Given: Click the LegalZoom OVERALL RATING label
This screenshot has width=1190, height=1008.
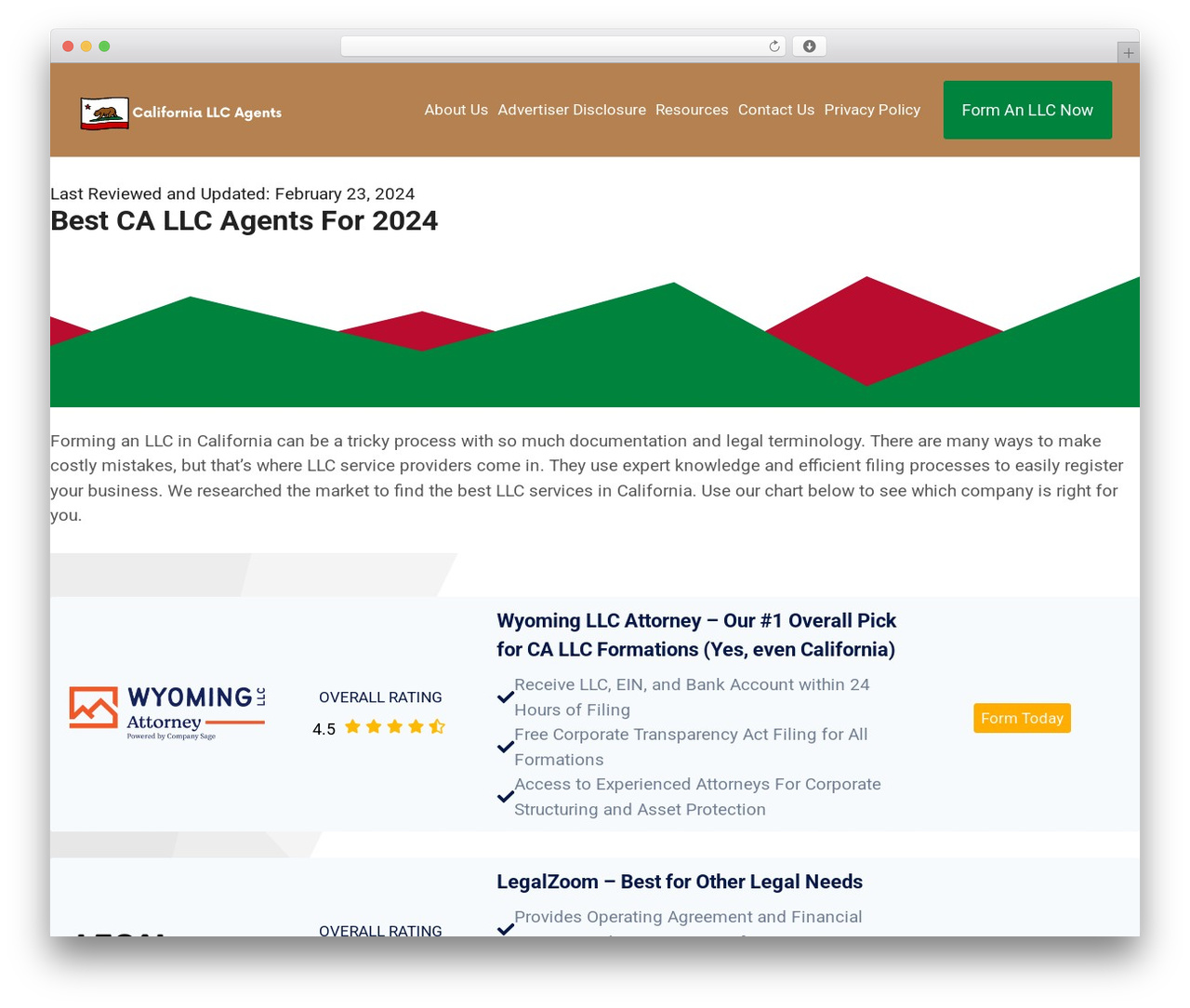Looking at the screenshot, I should tap(380, 930).
